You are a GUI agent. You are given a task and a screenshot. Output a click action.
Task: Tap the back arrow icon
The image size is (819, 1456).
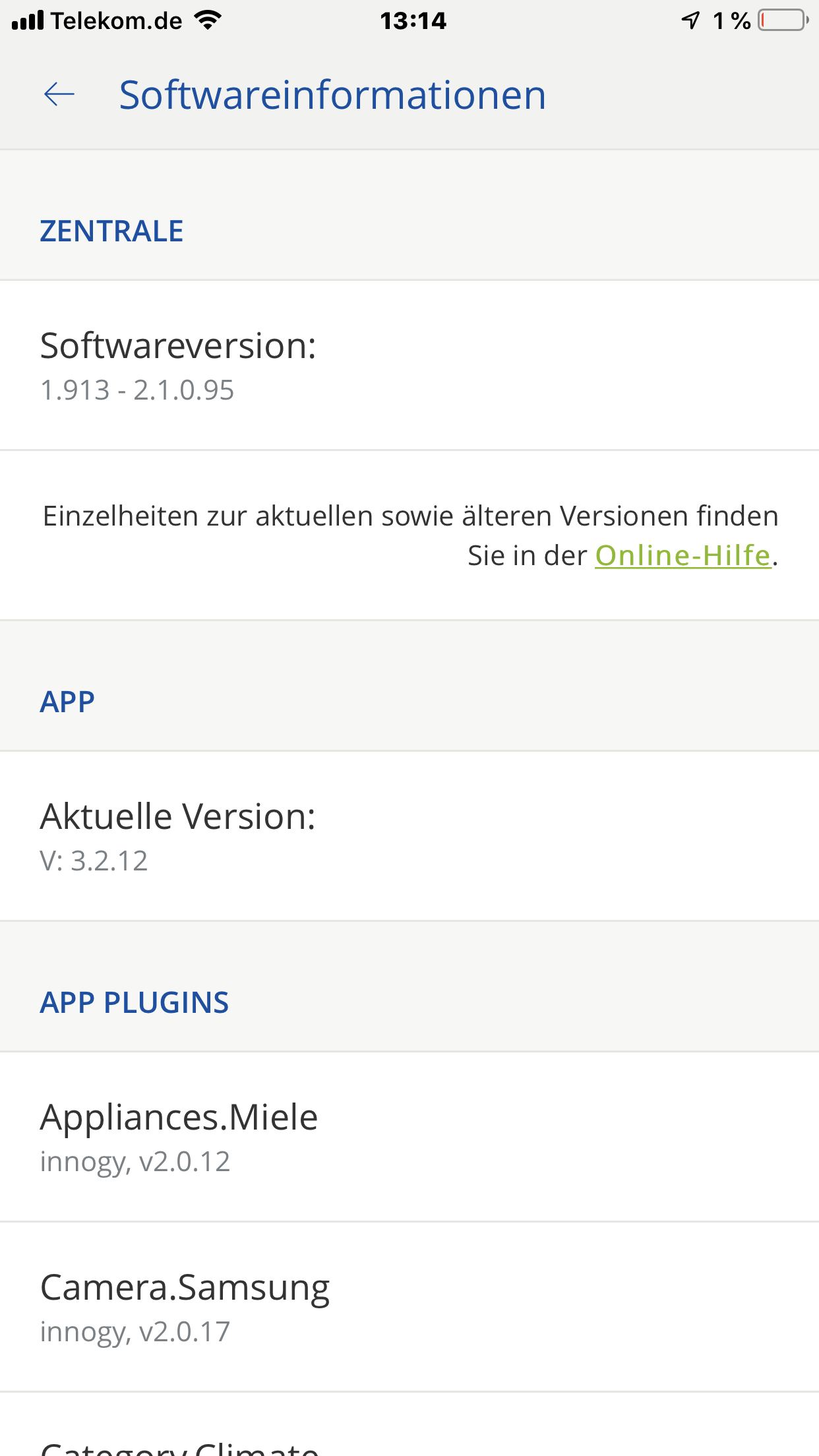tap(59, 94)
